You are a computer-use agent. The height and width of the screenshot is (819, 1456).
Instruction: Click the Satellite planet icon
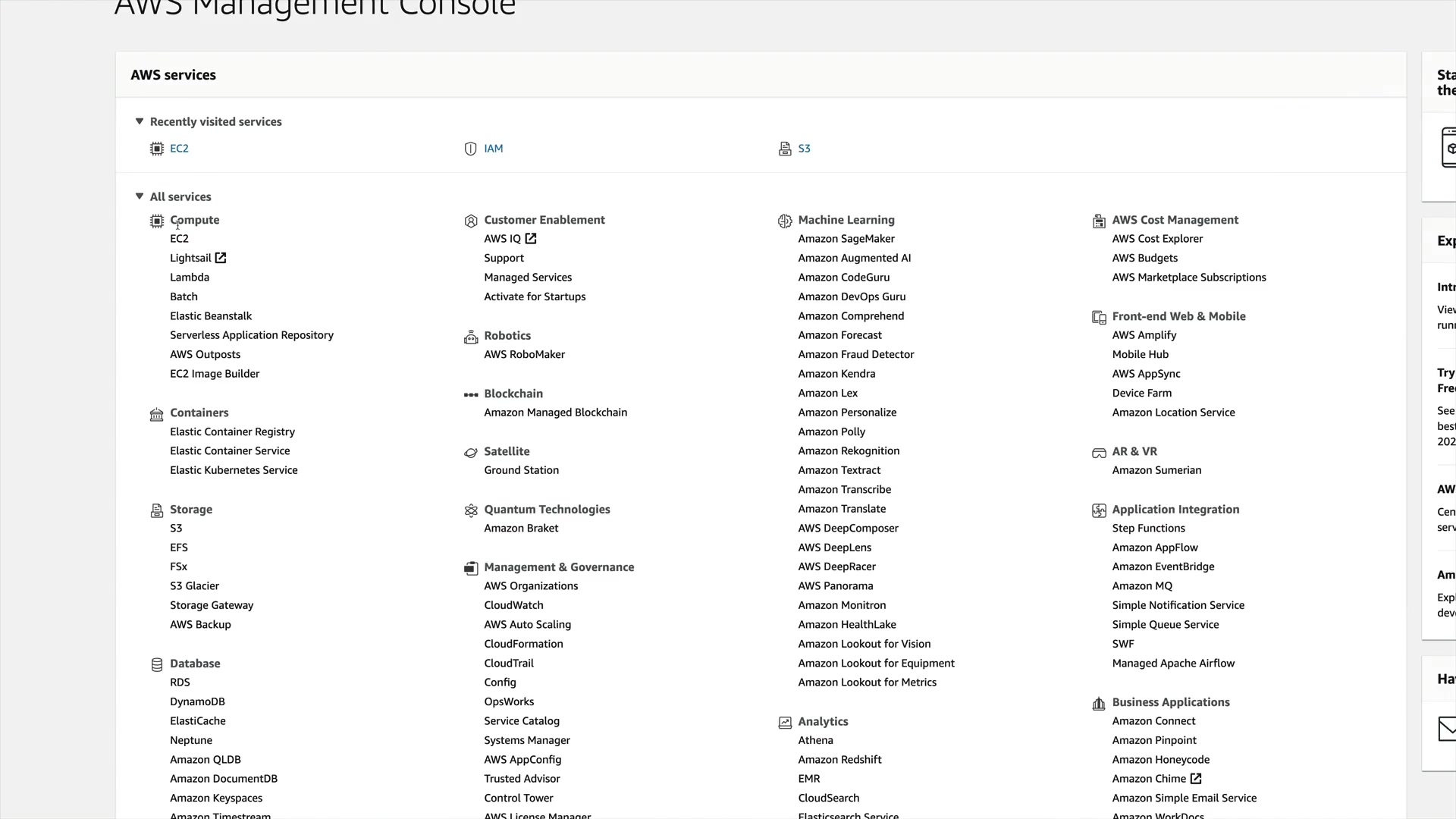coord(471,453)
